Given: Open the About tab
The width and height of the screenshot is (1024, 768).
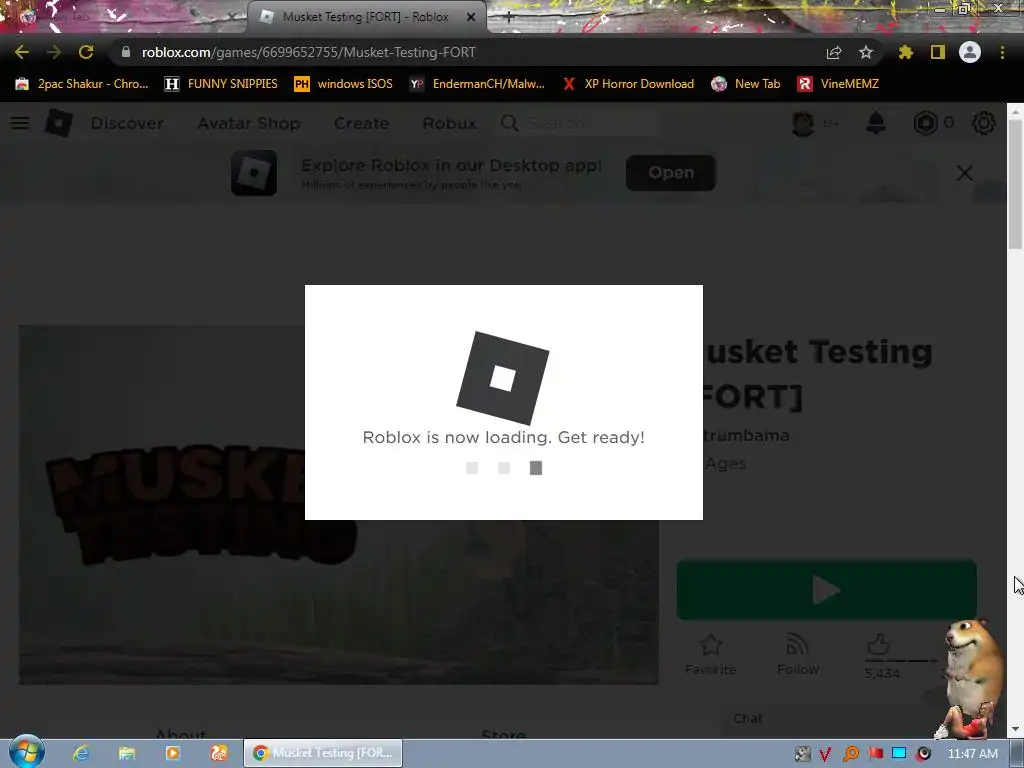Looking at the screenshot, I should pyautogui.click(x=181, y=734).
